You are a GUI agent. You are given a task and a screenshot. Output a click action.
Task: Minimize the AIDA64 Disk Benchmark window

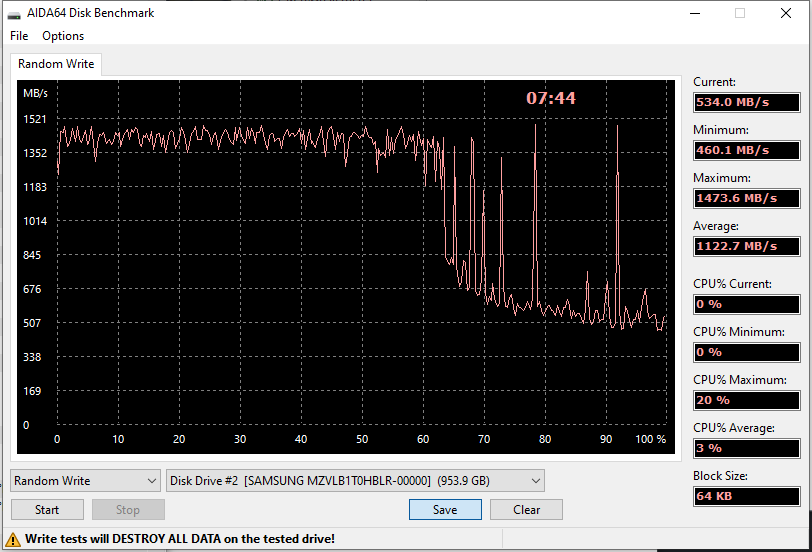(x=695, y=13)
